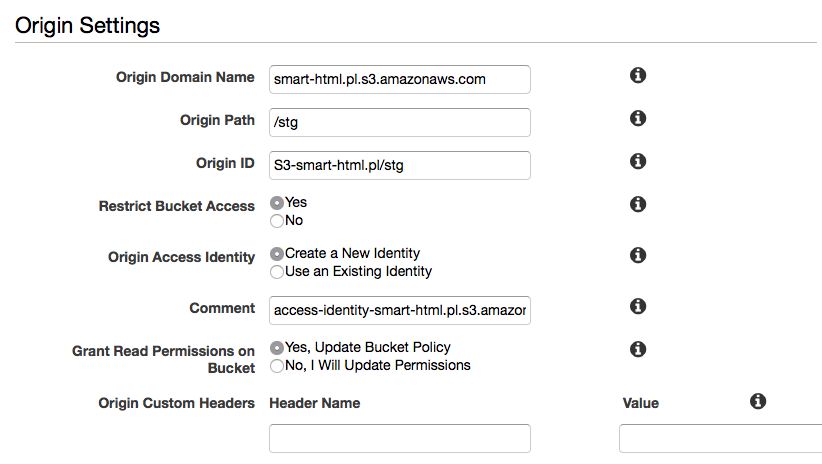Click the empty Header Name input
This screenshot has height=464, width=822.
(400, 438)
